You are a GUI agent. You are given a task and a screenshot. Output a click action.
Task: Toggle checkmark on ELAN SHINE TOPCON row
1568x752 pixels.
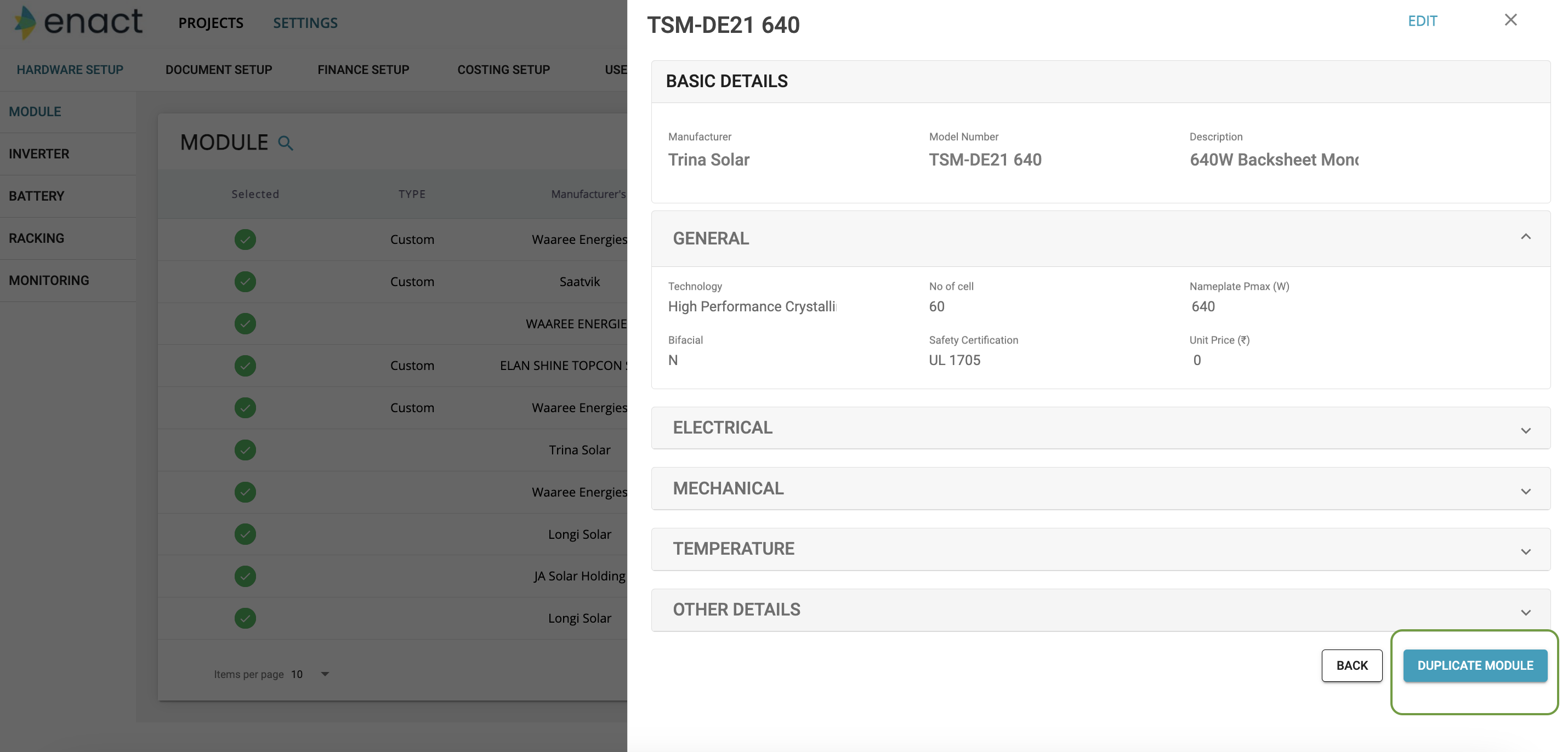[245, 366]
